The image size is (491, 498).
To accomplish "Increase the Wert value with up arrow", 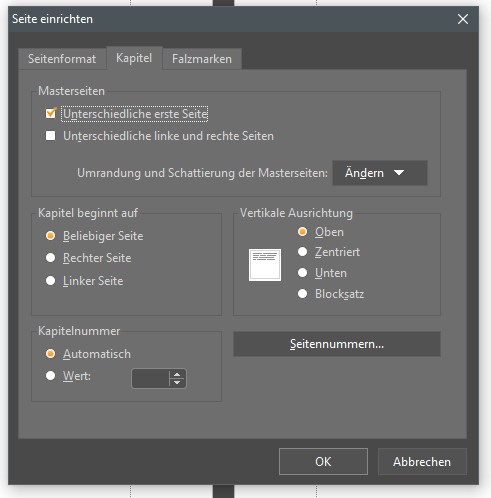I will click(177, 374).
